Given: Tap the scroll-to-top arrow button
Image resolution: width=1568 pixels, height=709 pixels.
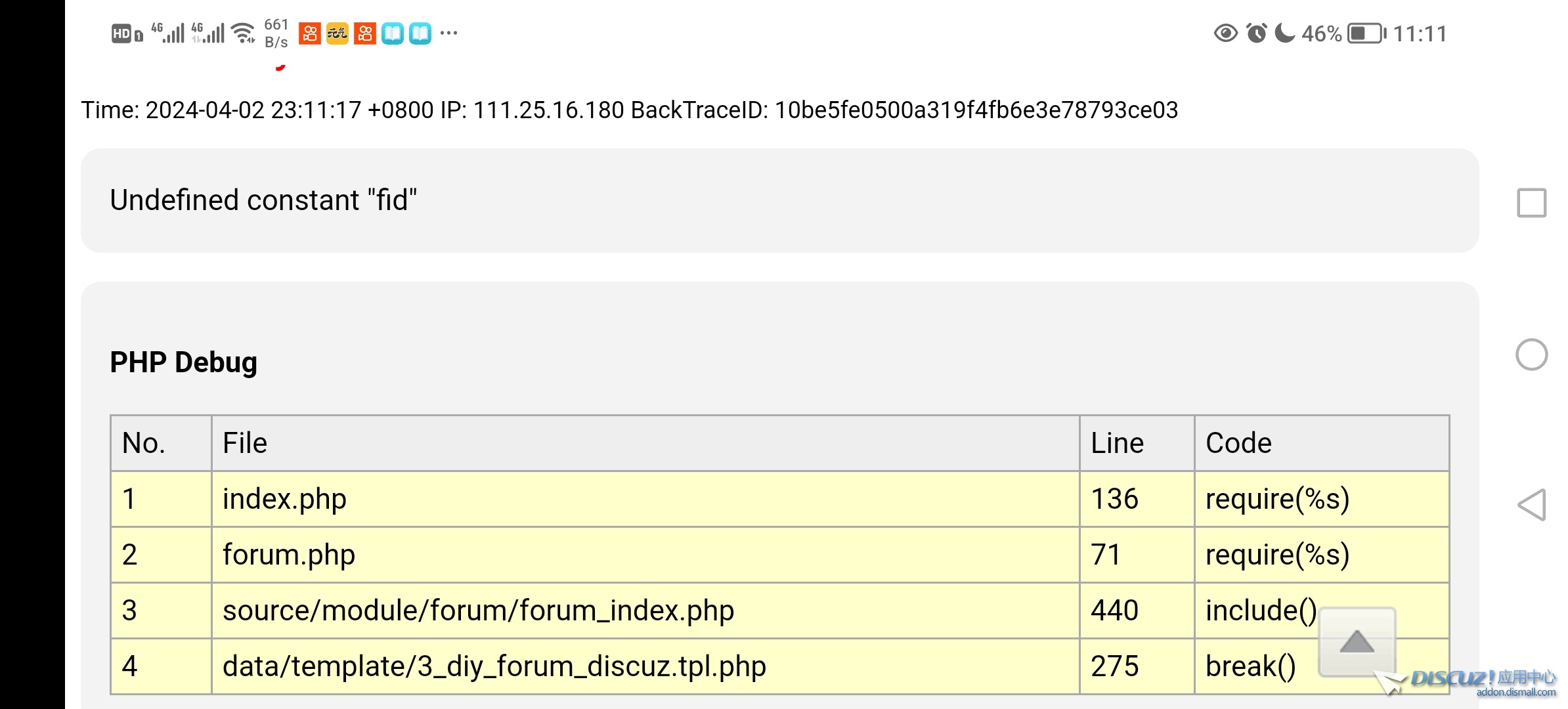Looking at the screenshot, I should pos(1357,641).
